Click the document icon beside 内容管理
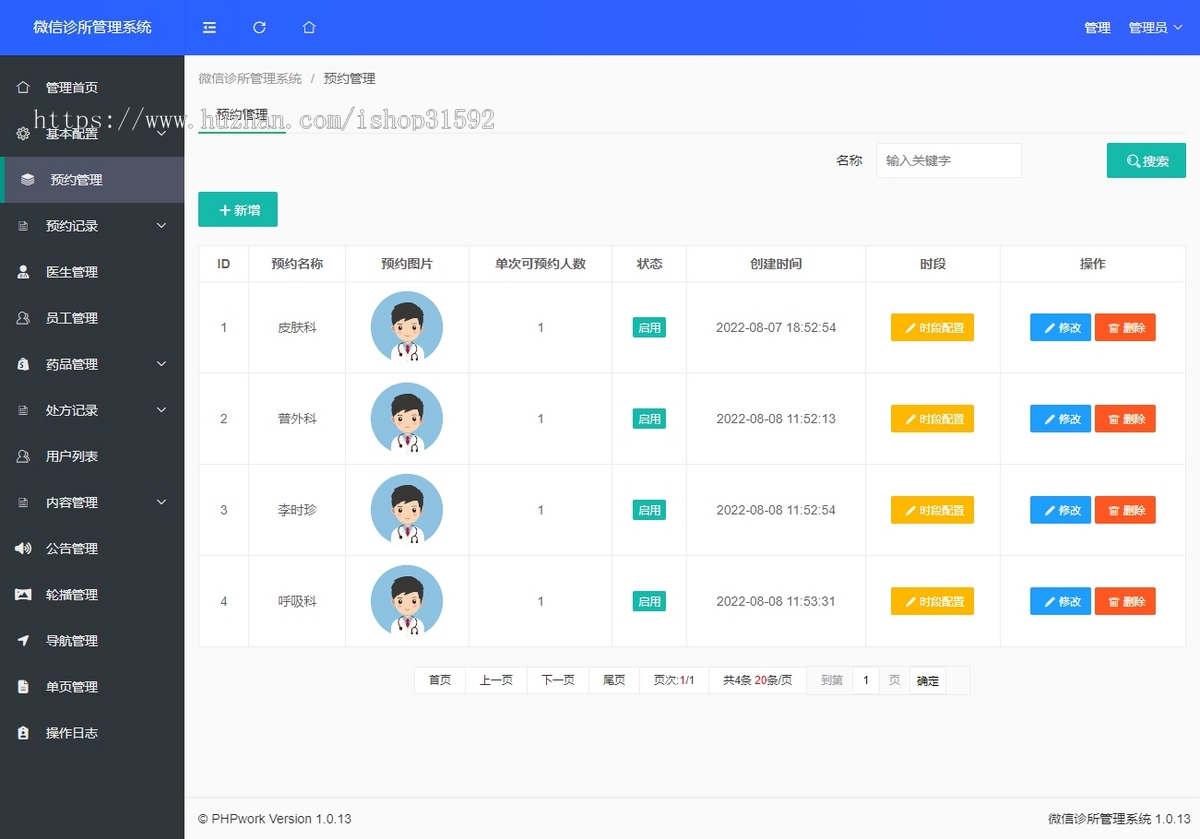The image size is (1200, 839). click(x=24, y=502)
